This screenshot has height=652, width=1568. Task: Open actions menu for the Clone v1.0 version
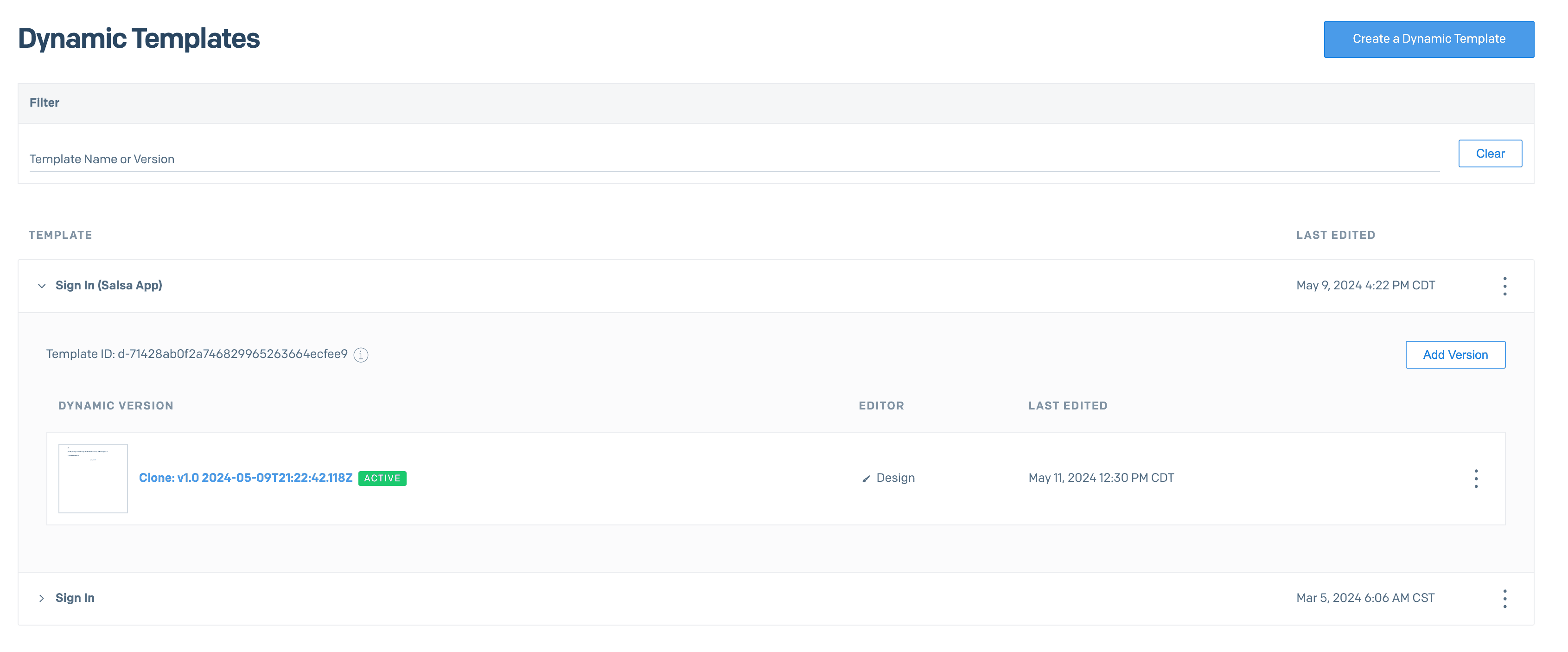(1475, 479)
